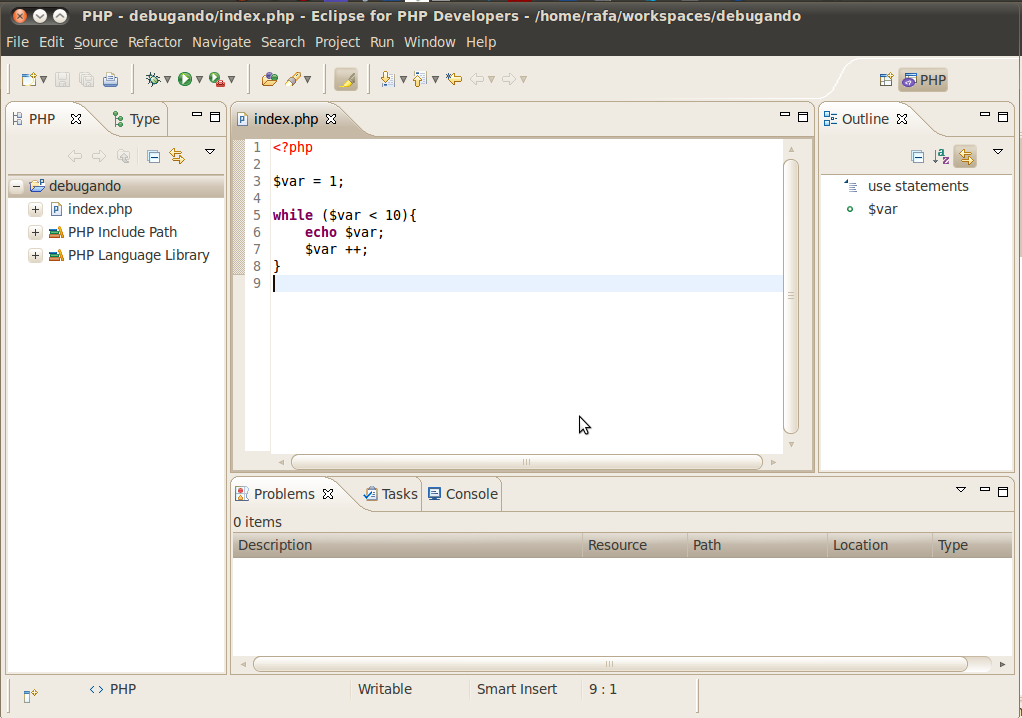
Task: Collapse the debugando project node
Action: click(x=17, y=186)
